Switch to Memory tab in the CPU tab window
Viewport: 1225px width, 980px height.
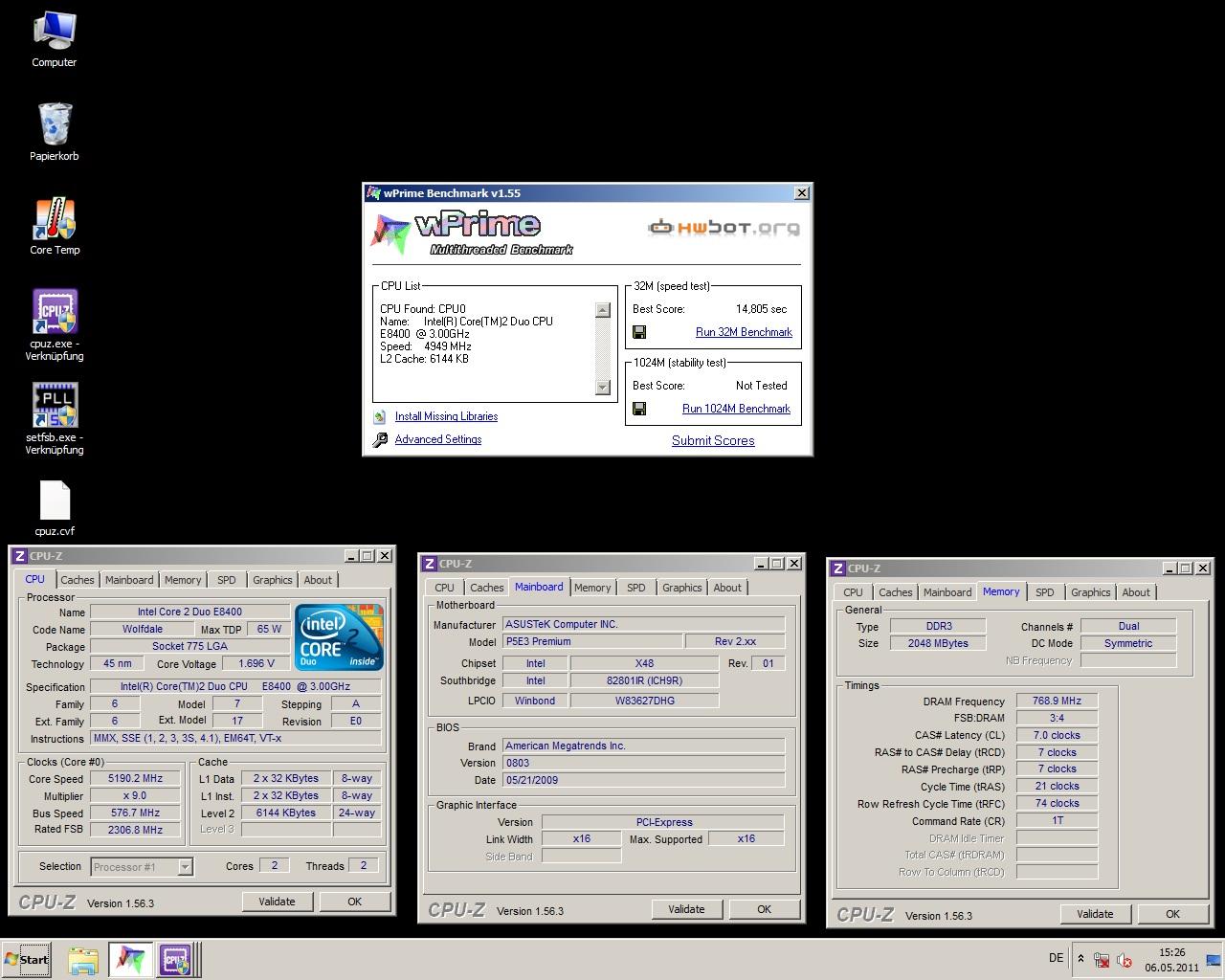(x=183, y=580)
